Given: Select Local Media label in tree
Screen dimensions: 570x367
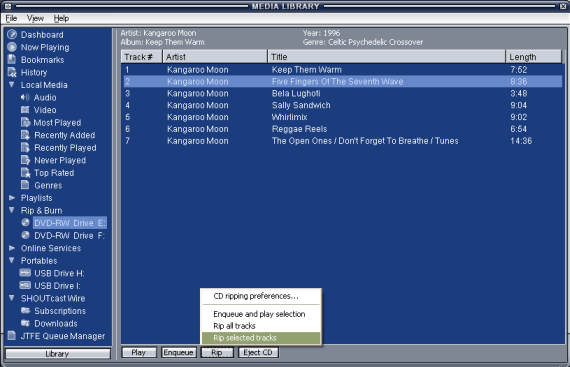Looking at the screenshot, I should pos(44,85).
